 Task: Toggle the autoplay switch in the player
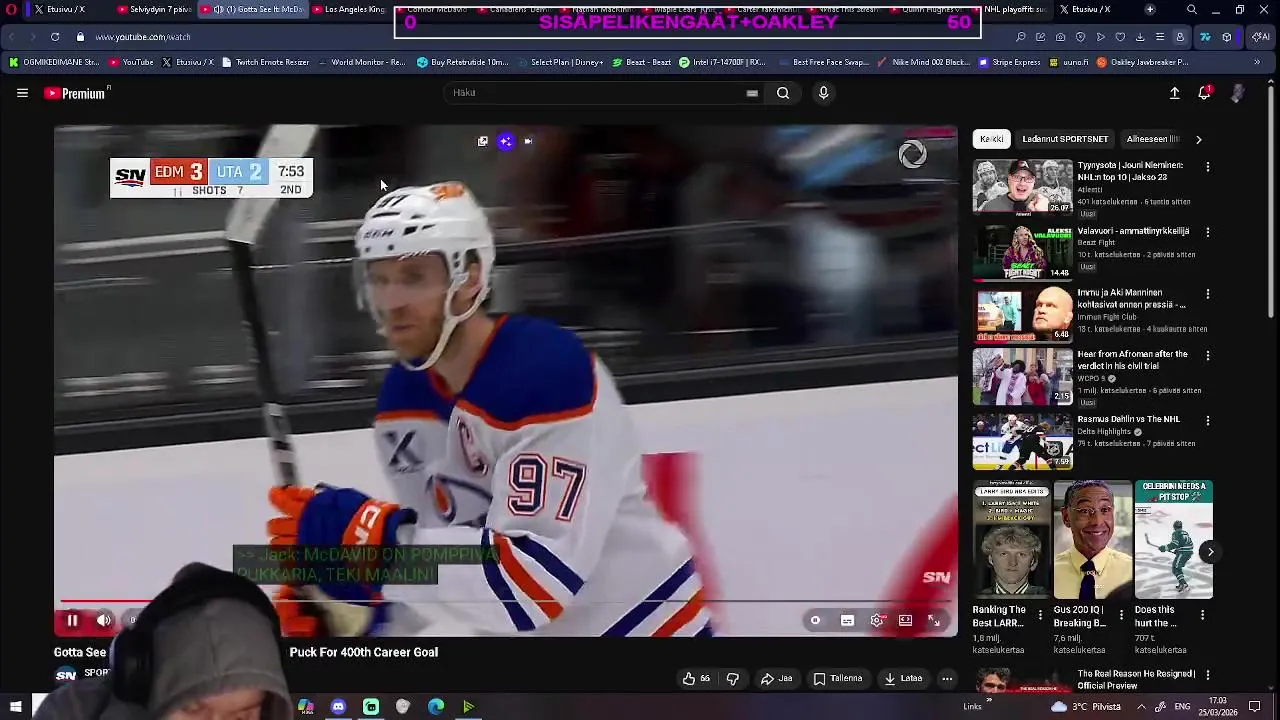coord(815,621)
